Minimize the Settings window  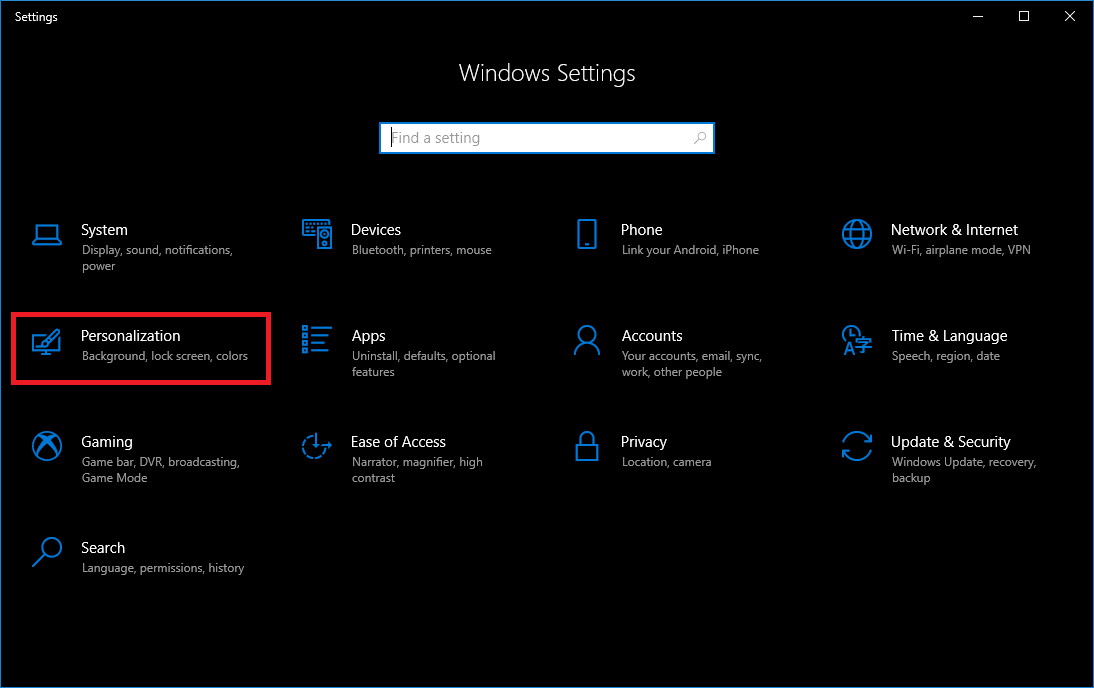978,16
